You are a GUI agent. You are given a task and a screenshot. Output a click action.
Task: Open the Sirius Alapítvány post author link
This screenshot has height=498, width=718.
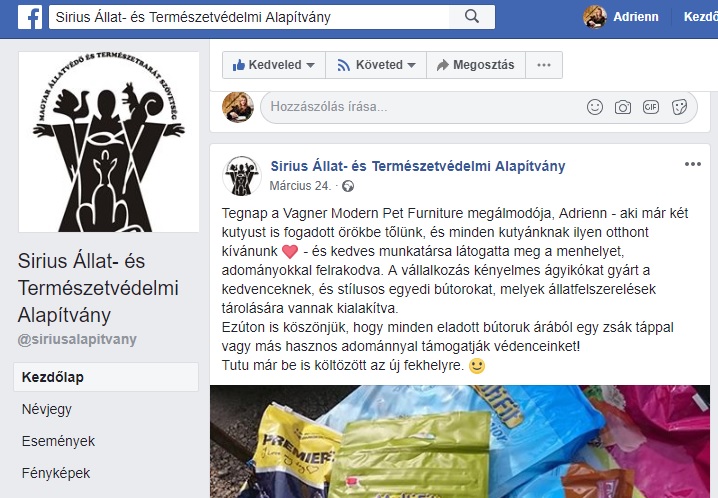(418, 166)
